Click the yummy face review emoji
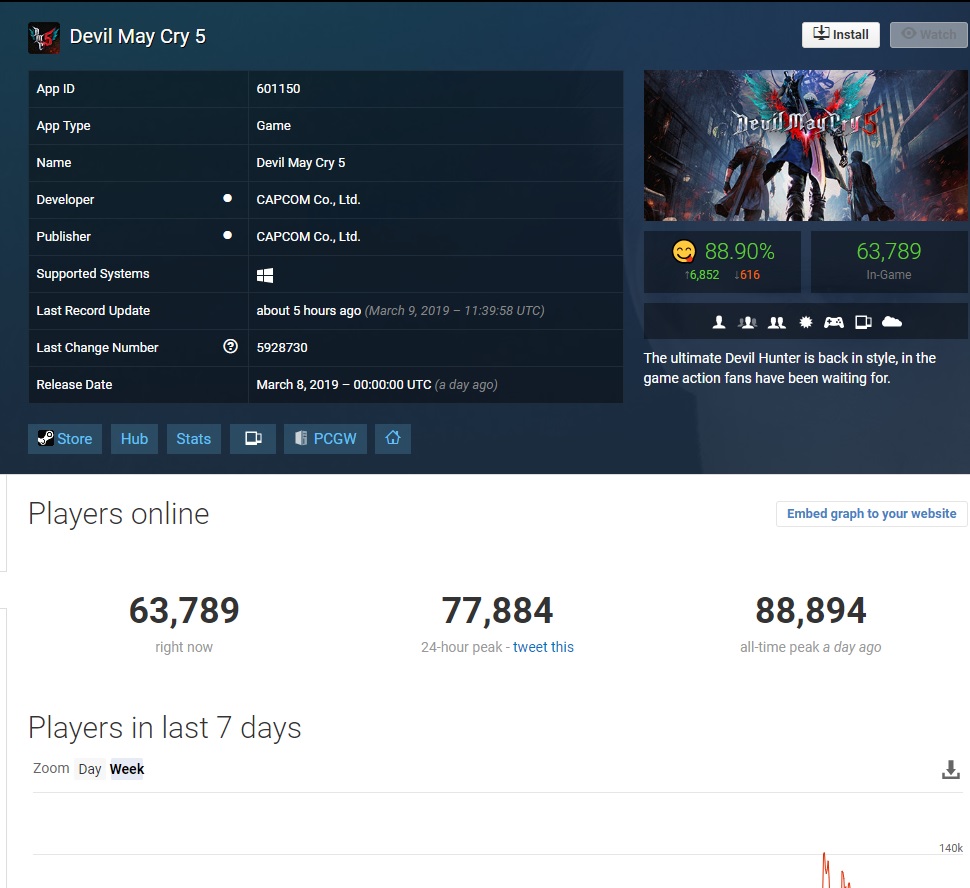This screenshot has height=888, width=970. click(x=684, y=252)
